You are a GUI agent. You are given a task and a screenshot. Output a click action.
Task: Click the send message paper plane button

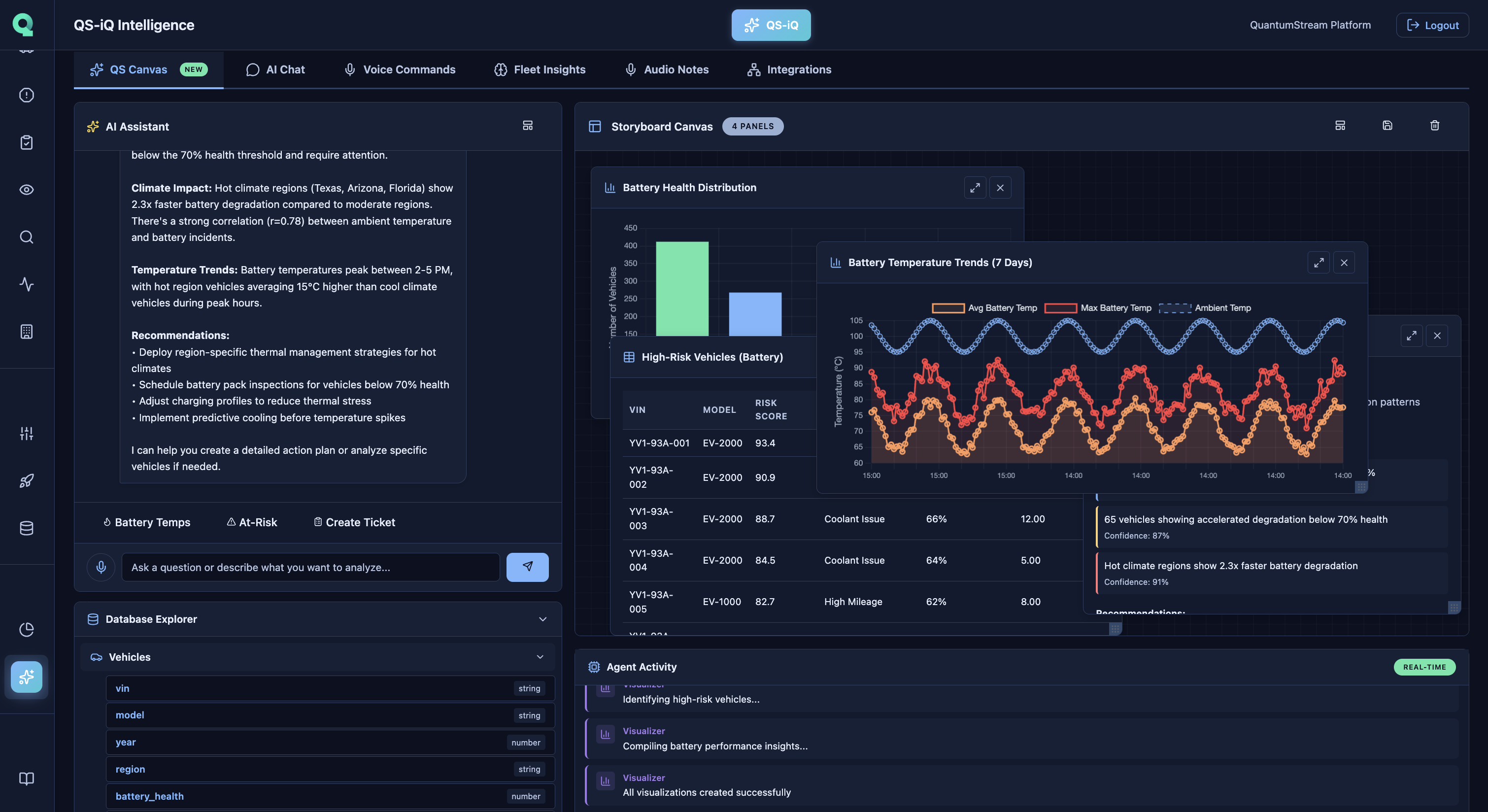[x=527, y=567]
